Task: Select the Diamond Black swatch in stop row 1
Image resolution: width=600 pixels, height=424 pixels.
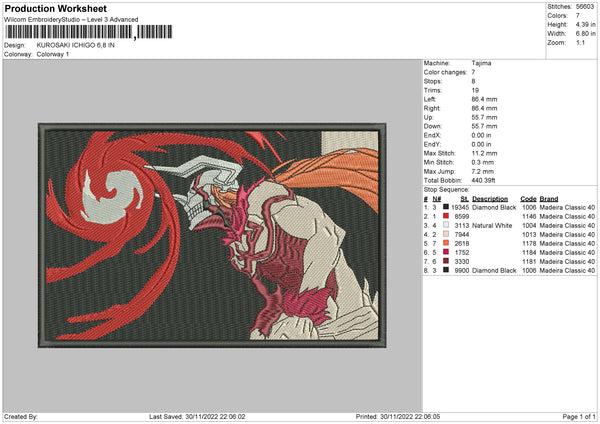Action: [446, 207]
